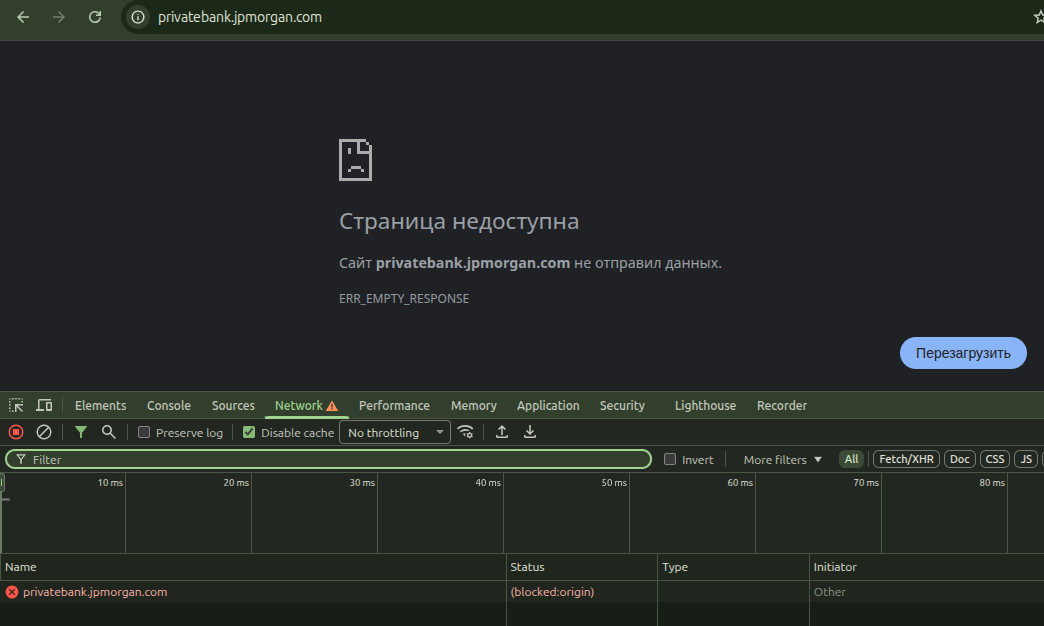Click the export HAR download icon
Image resolution: width=1044 pixels, height=626 pixels.
(x=530, y=432)
